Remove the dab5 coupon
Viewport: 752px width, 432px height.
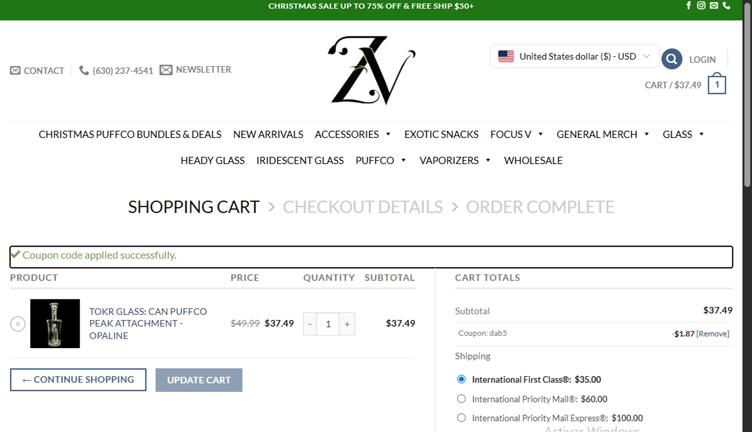tap(713, 334)
